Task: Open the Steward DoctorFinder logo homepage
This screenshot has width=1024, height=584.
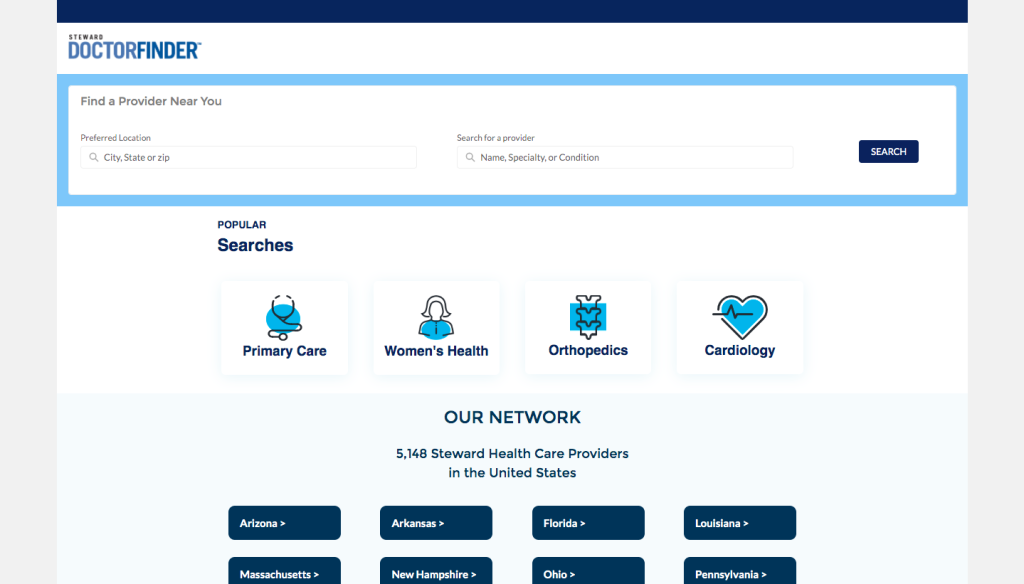Action: pos(135,47)
